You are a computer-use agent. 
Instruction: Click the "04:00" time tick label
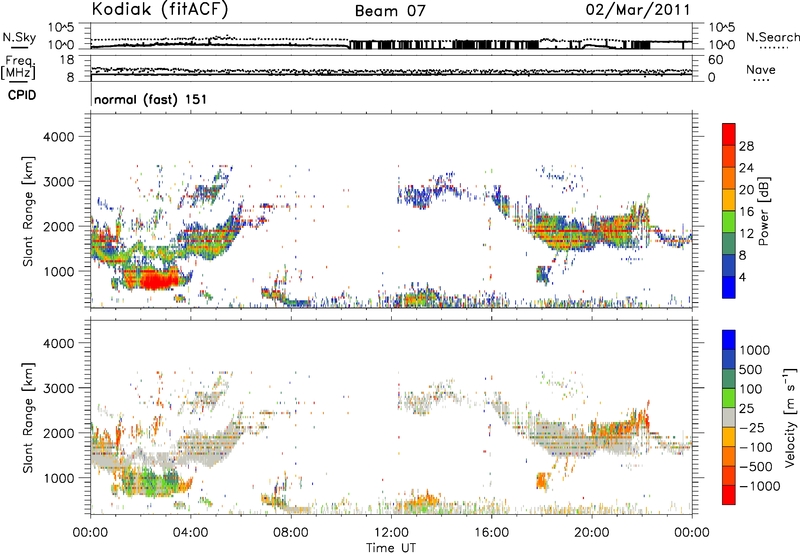(x=190, y=533)
